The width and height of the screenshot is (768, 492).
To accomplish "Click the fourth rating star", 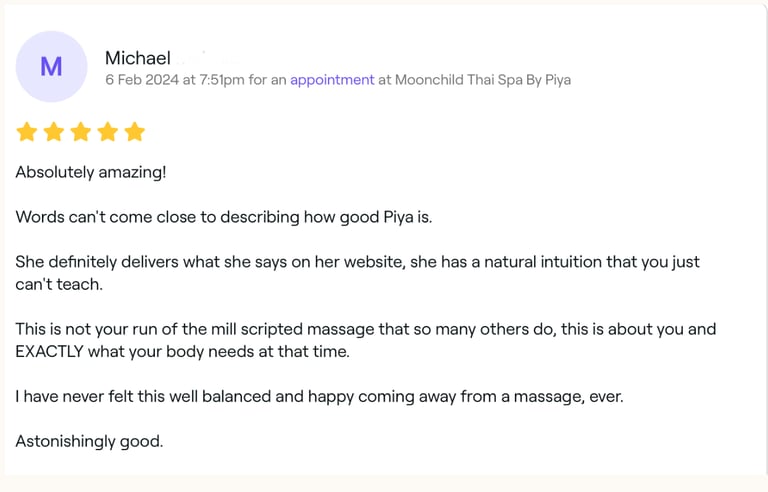I will coord(107,132).
